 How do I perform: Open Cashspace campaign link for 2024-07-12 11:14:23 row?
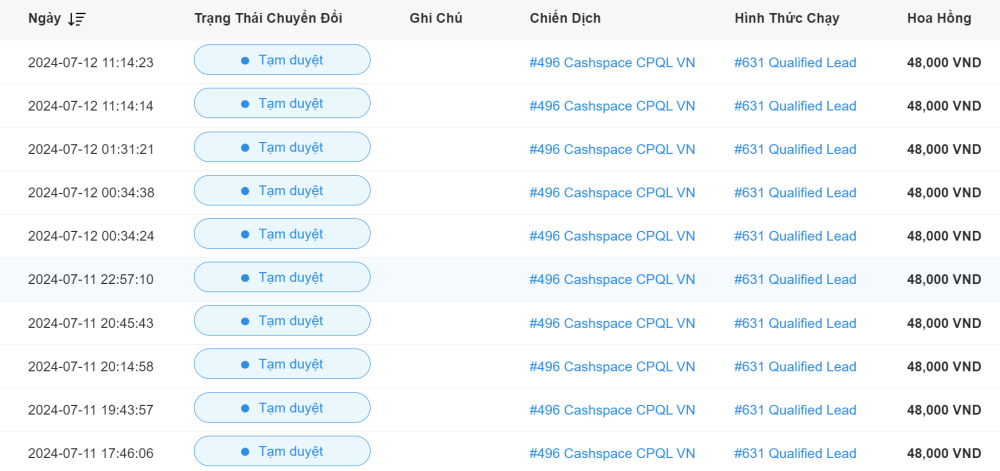(x=612, y=62)
